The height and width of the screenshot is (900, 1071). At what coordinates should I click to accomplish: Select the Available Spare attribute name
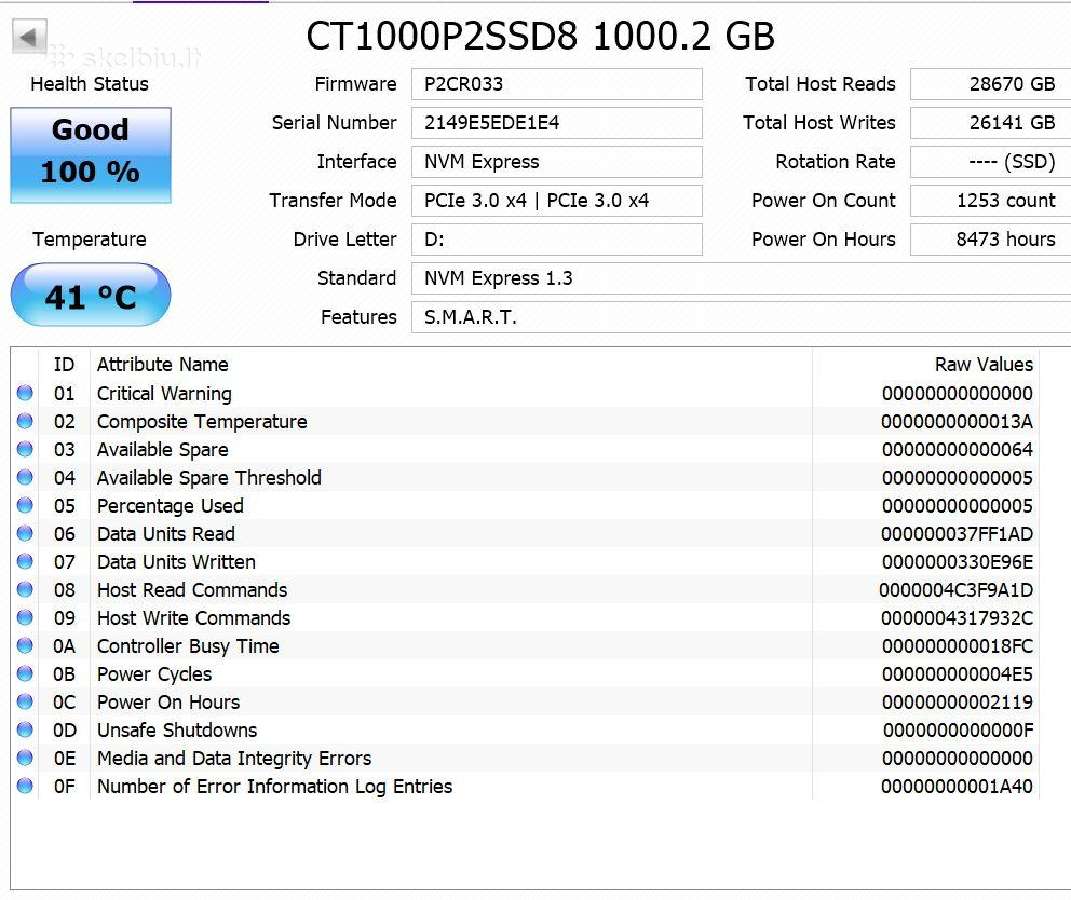pyautogui.click(x=163, y=449)
